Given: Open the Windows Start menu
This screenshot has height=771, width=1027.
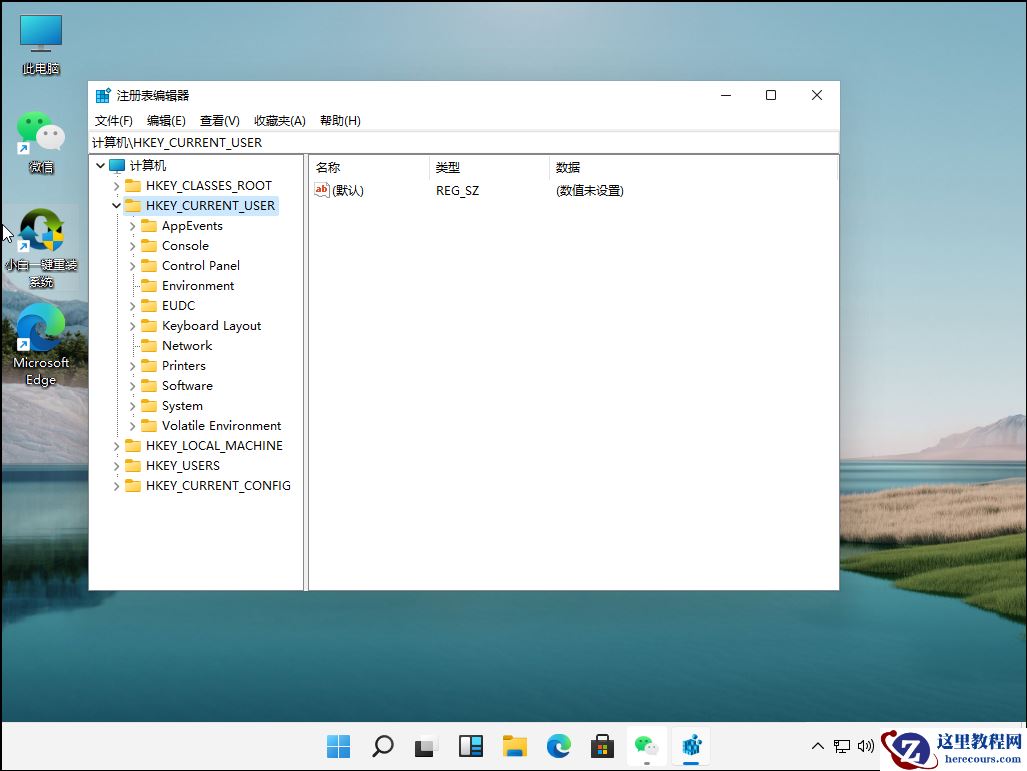Looking at the screenshot, I should [x=338, y=746].
